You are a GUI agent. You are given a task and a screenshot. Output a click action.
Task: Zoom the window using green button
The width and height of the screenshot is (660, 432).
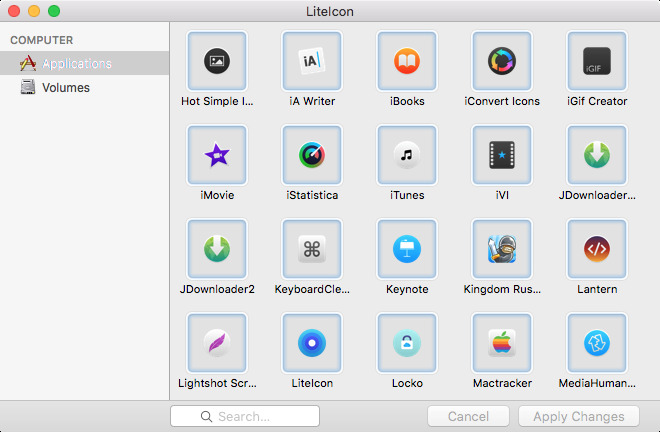[54, 11]
